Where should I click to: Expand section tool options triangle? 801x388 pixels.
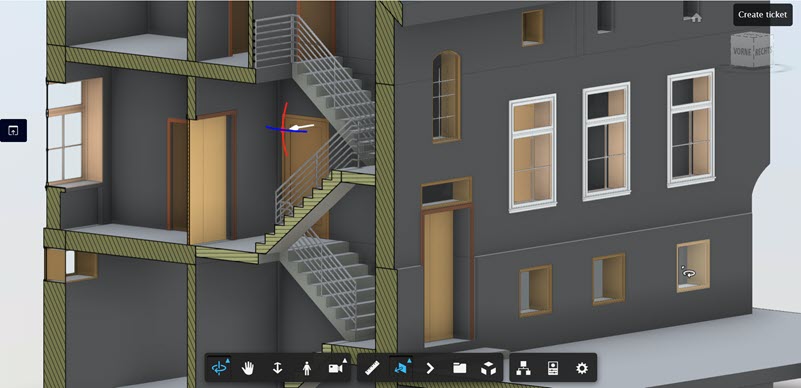409,360
